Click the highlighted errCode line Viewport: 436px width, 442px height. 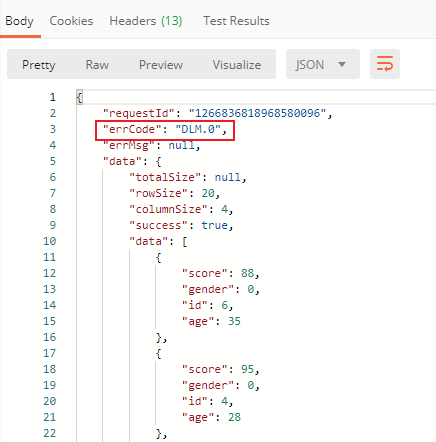tap(165, 130)
